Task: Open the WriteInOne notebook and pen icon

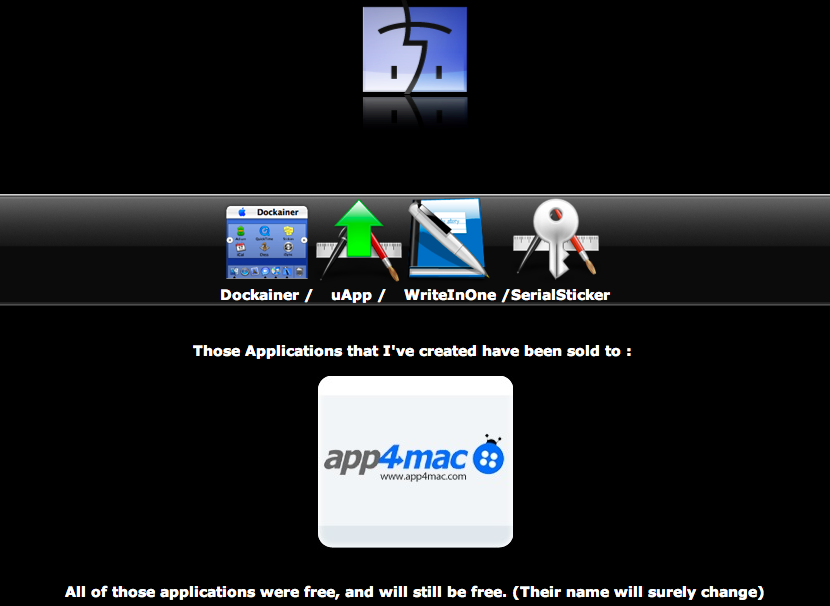Action: [448, 238]
